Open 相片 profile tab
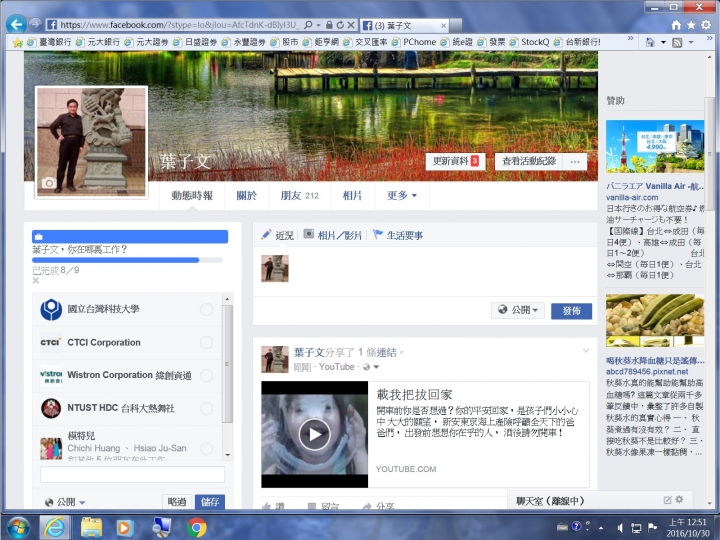The image size is (720, 540). (353, 196)
